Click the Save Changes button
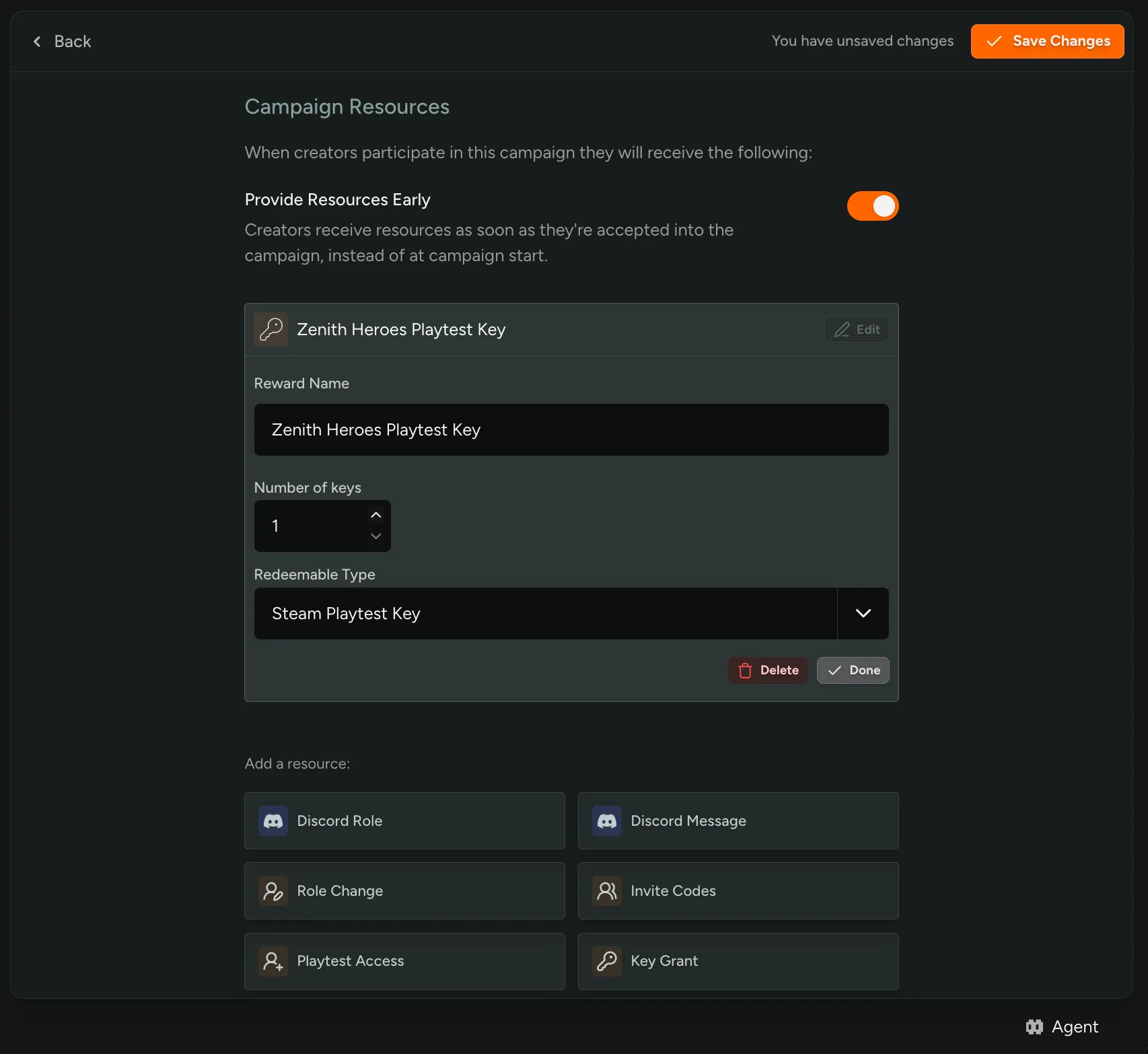 point(1047,41)
